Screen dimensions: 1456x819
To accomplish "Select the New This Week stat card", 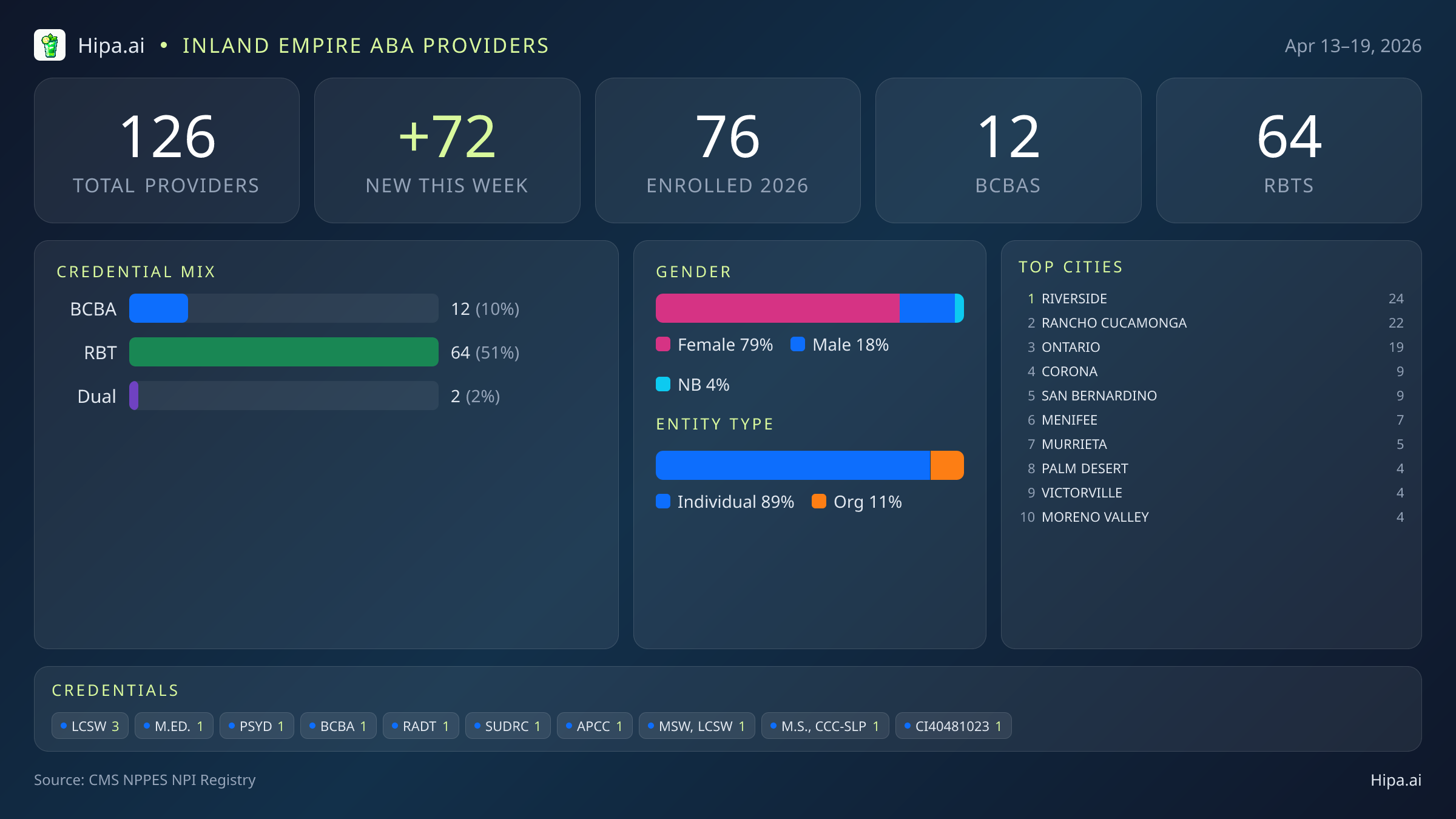I will pos(447,150).
